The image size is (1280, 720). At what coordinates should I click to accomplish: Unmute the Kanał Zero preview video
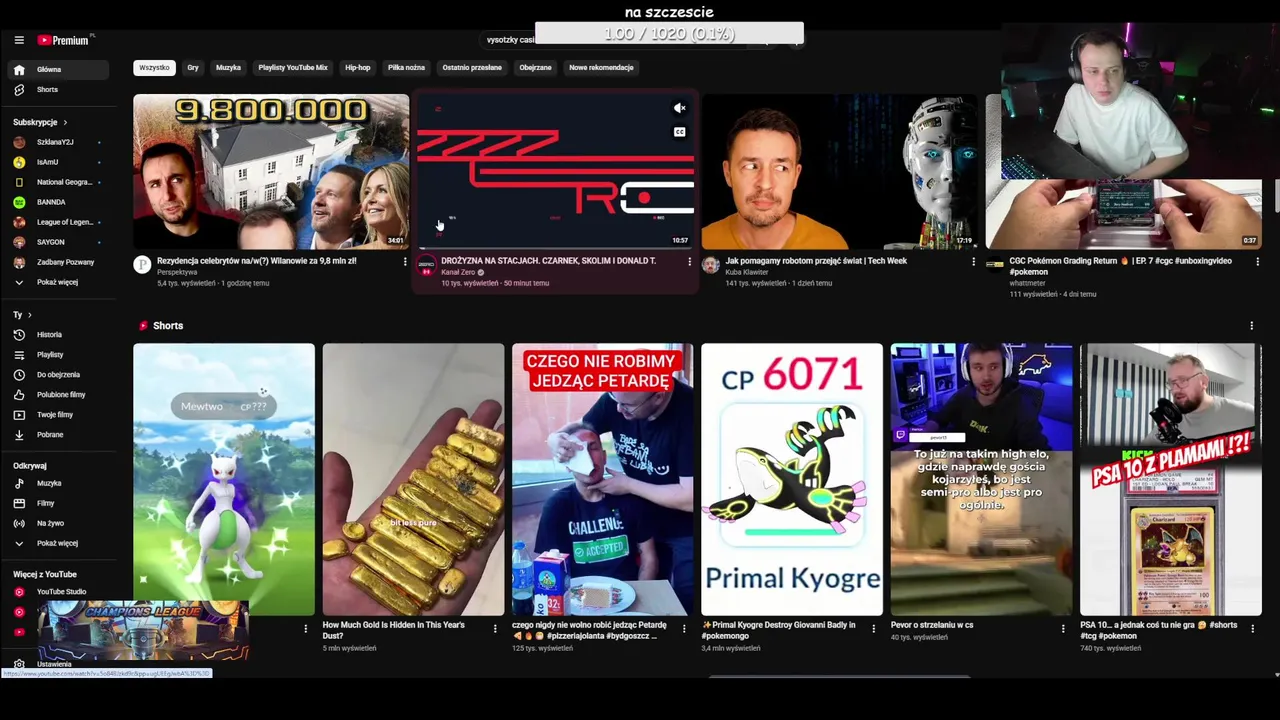coord(679,109)
